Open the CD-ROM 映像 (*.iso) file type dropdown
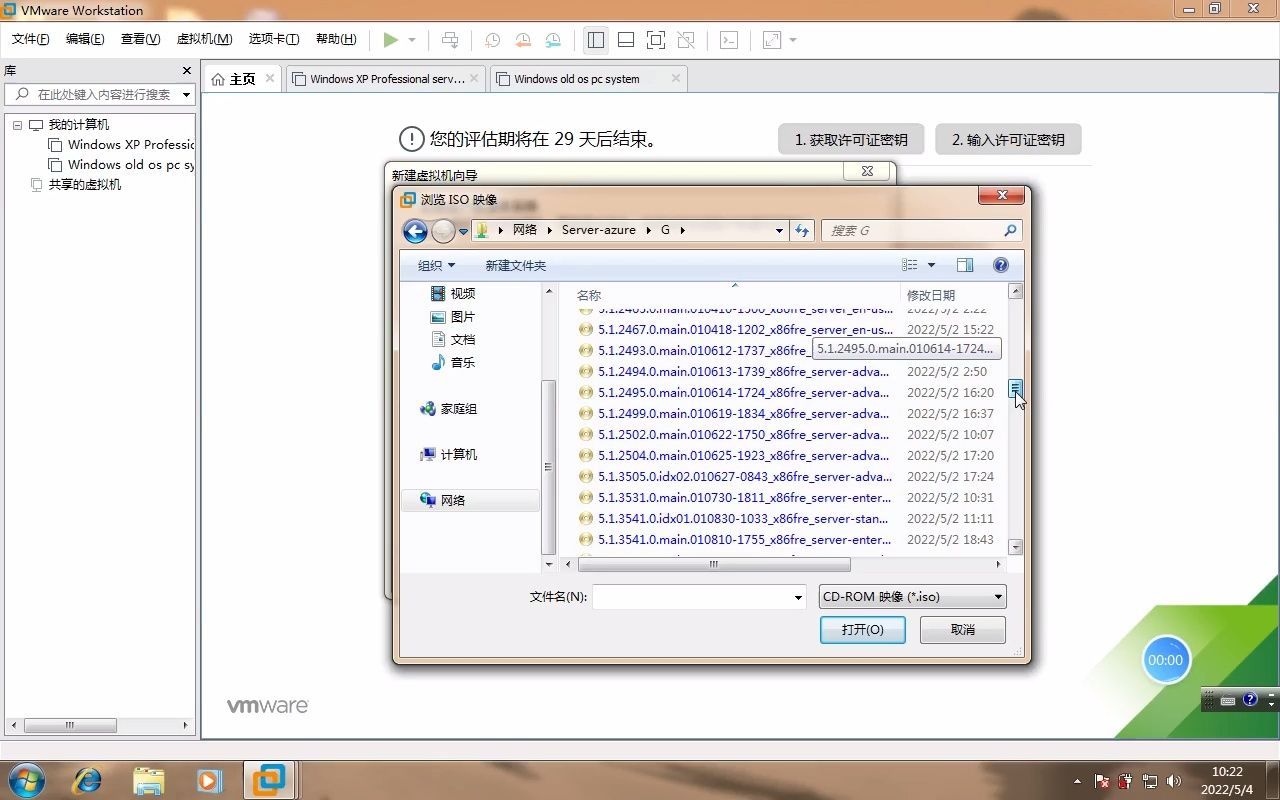The image size is (1280, 800). tap(912, 597)
